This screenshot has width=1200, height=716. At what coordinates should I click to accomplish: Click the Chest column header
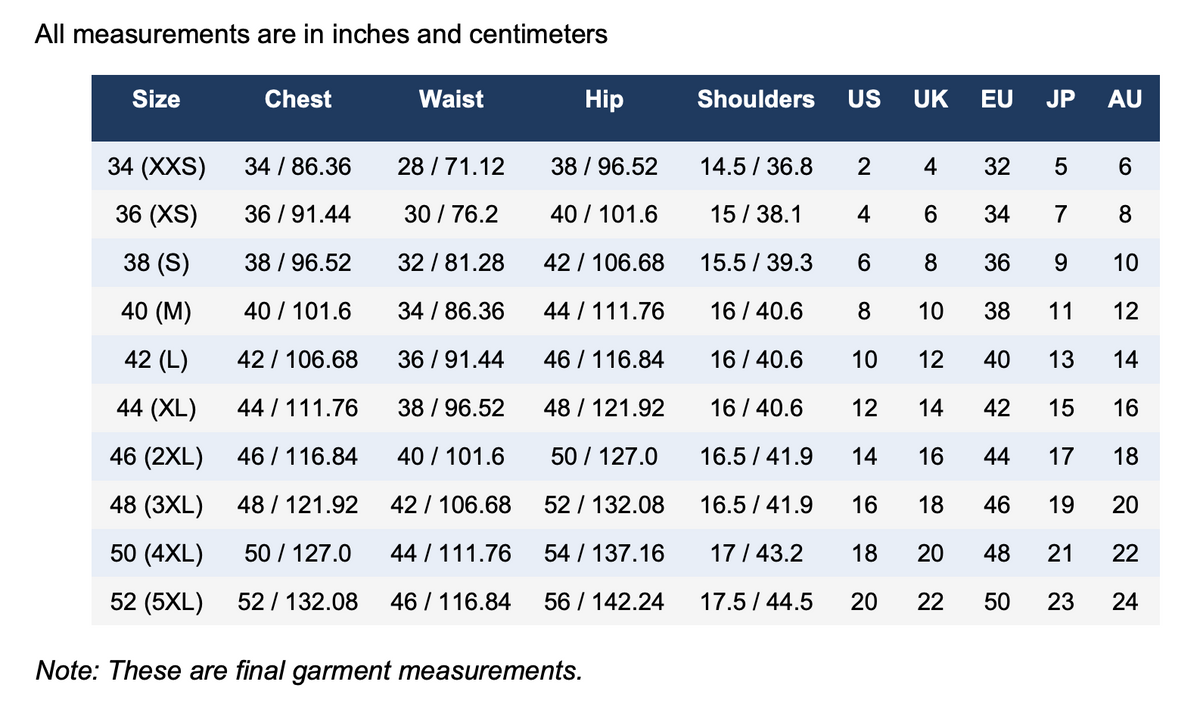298,99
